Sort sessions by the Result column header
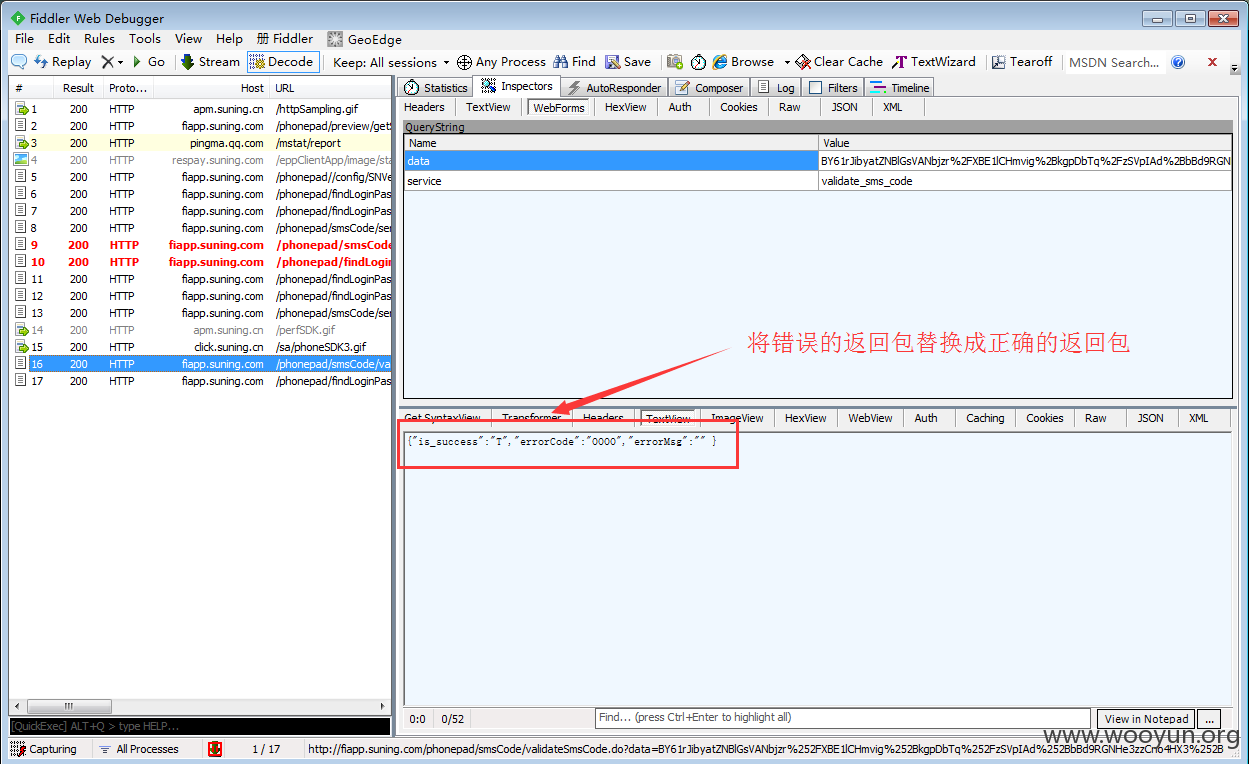Image resolution: width=1249 pixels, height=764 pixels. coord(78,88)
